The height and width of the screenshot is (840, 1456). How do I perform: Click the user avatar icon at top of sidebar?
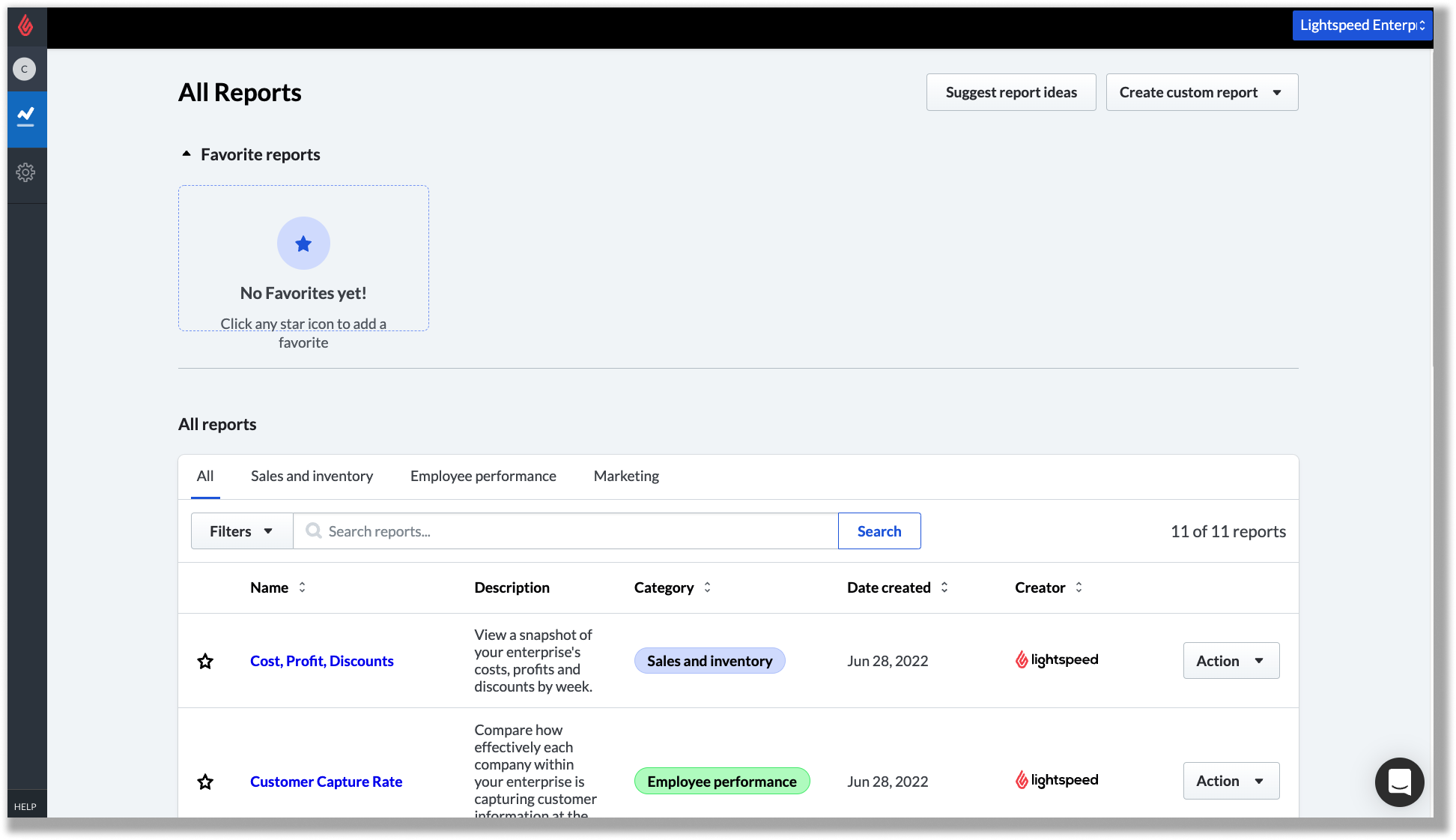tap(26, 69)
